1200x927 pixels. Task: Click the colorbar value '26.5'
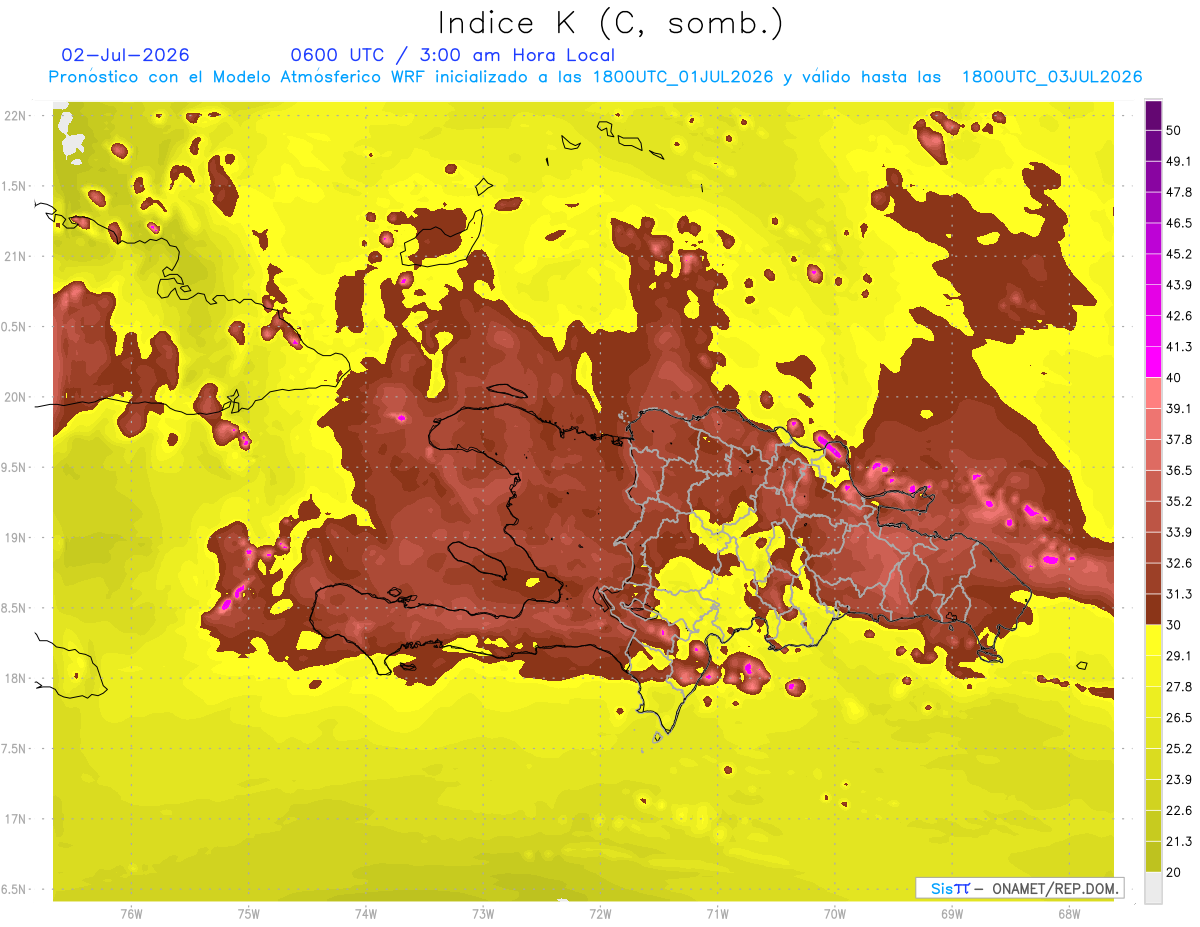[x=1179, y=718]
